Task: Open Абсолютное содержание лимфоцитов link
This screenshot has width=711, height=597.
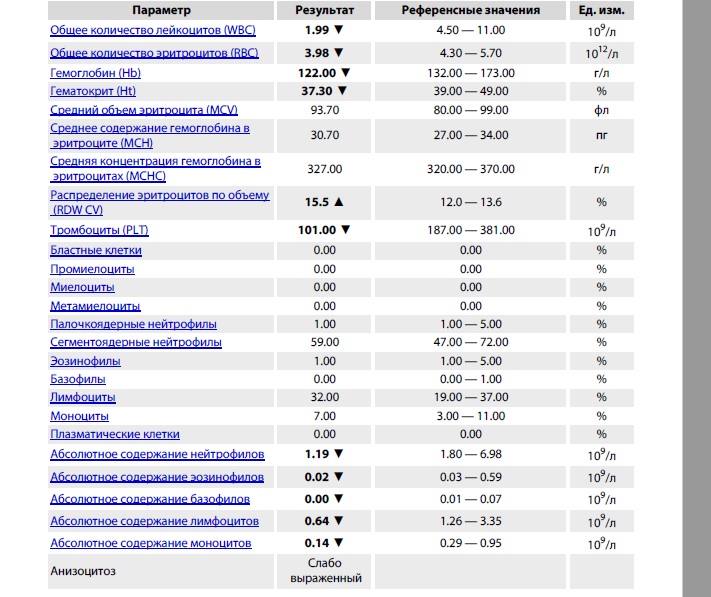Action: click(x=154, y=521)
